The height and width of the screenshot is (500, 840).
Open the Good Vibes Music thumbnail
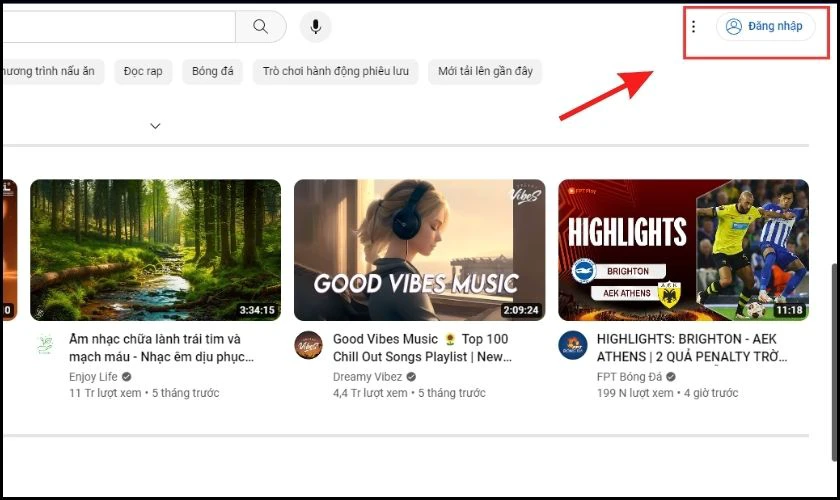click(x=419, y=250)
